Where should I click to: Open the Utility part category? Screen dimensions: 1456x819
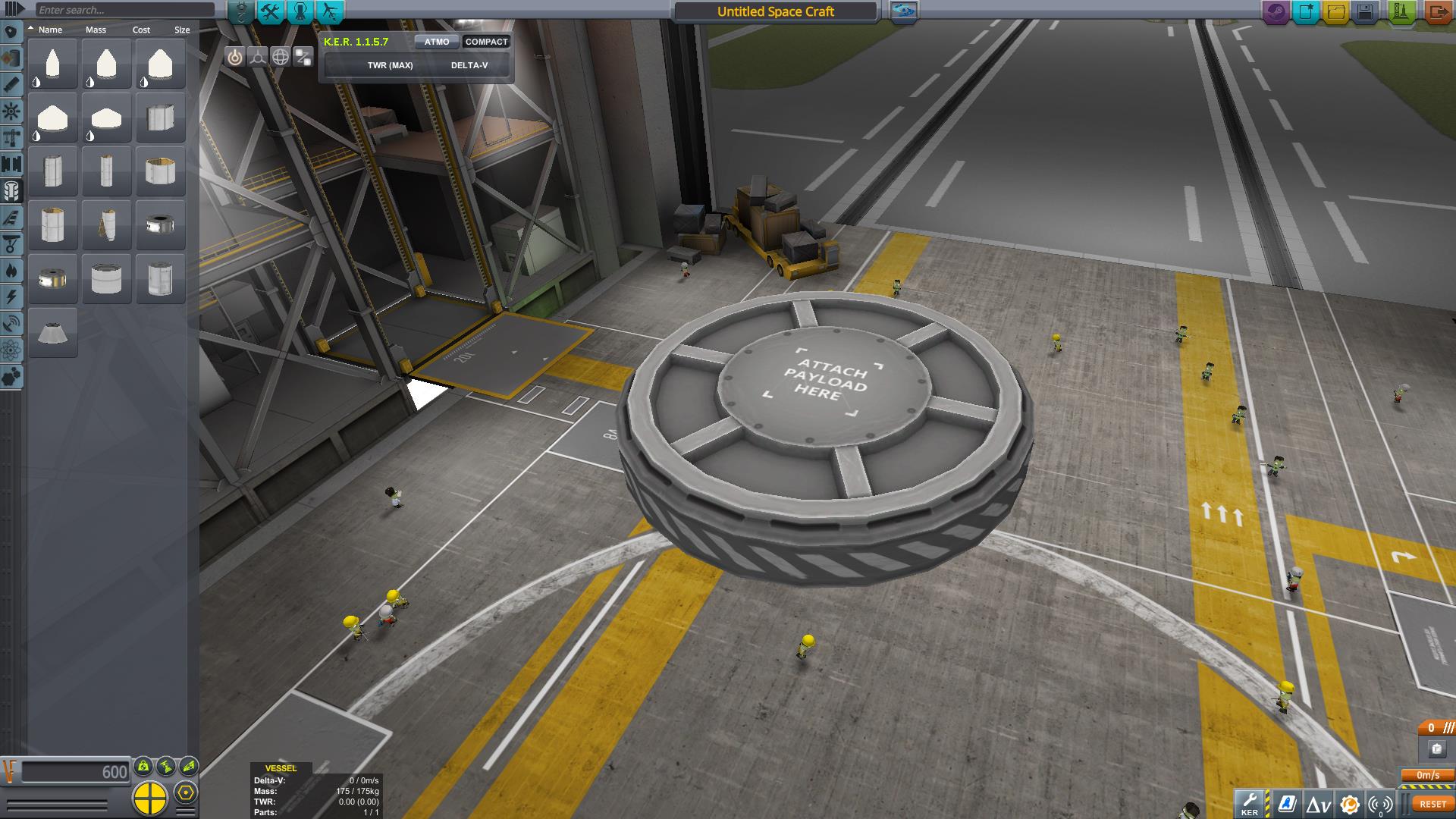click(11, 377)
